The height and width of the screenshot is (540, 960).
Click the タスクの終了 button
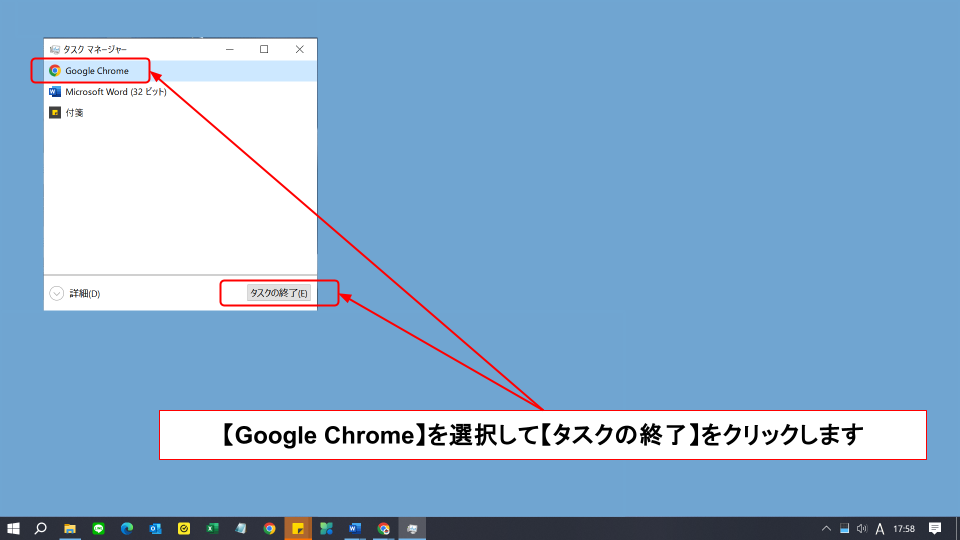click(x=279, y=293)
